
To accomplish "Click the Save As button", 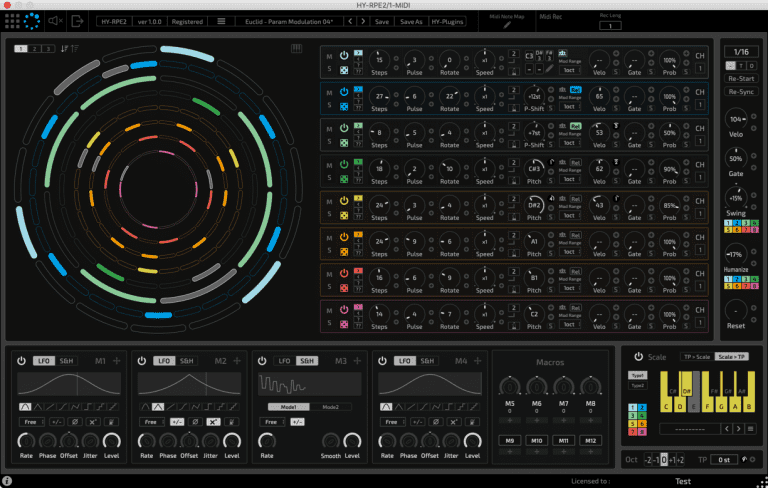I will coord(411,20).
